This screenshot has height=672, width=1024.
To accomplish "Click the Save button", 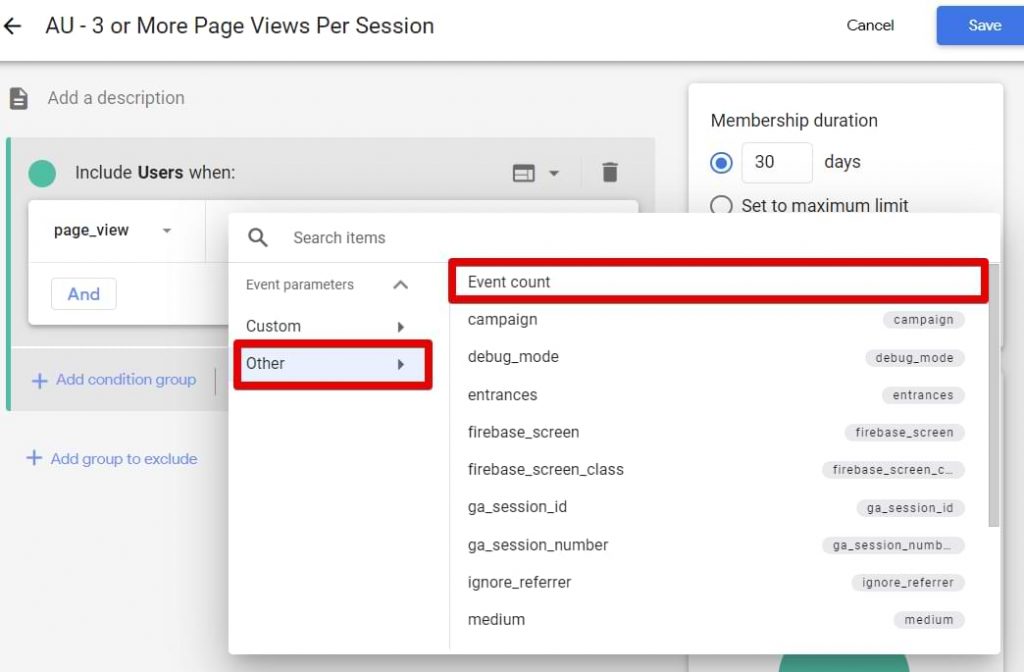I will coord(984,25).
